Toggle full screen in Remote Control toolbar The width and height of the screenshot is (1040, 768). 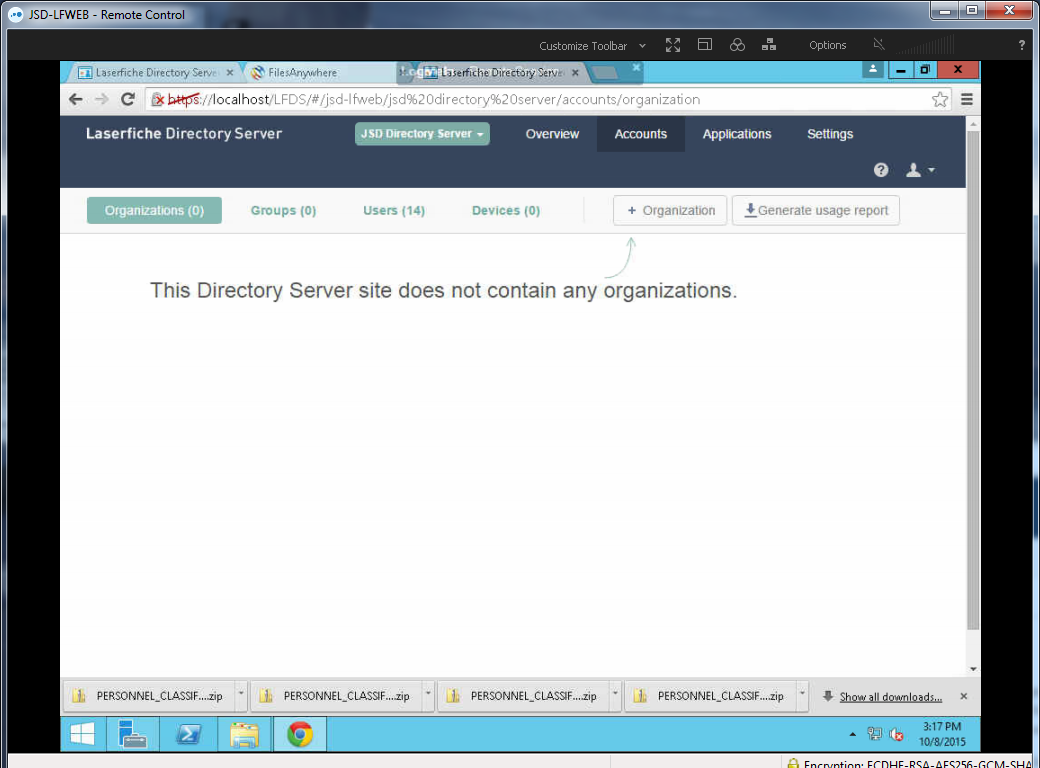click(673, 45)
